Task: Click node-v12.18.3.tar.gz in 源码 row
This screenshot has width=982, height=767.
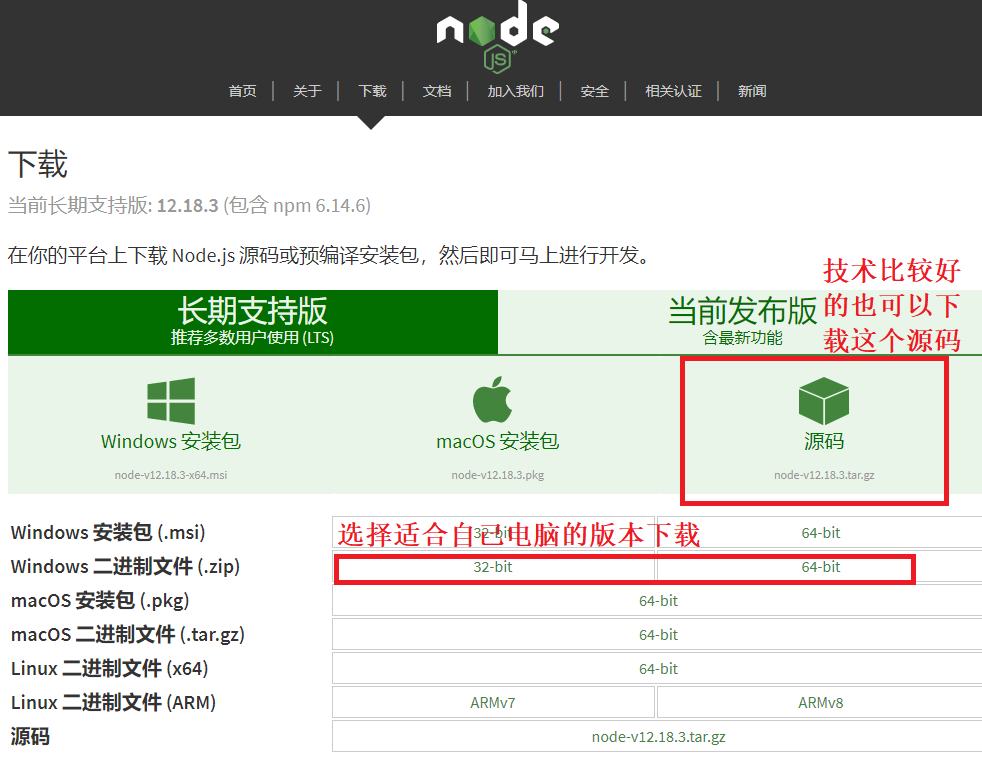Action: (658, 737)
